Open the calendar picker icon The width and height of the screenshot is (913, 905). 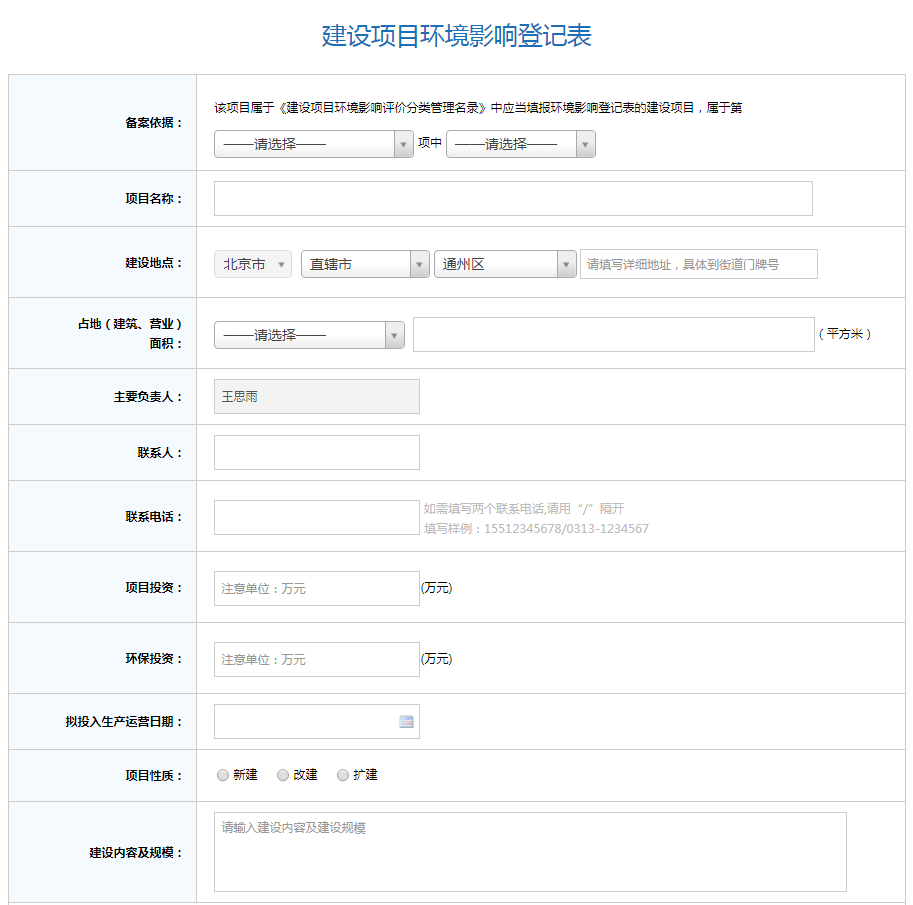coord(406,722)
